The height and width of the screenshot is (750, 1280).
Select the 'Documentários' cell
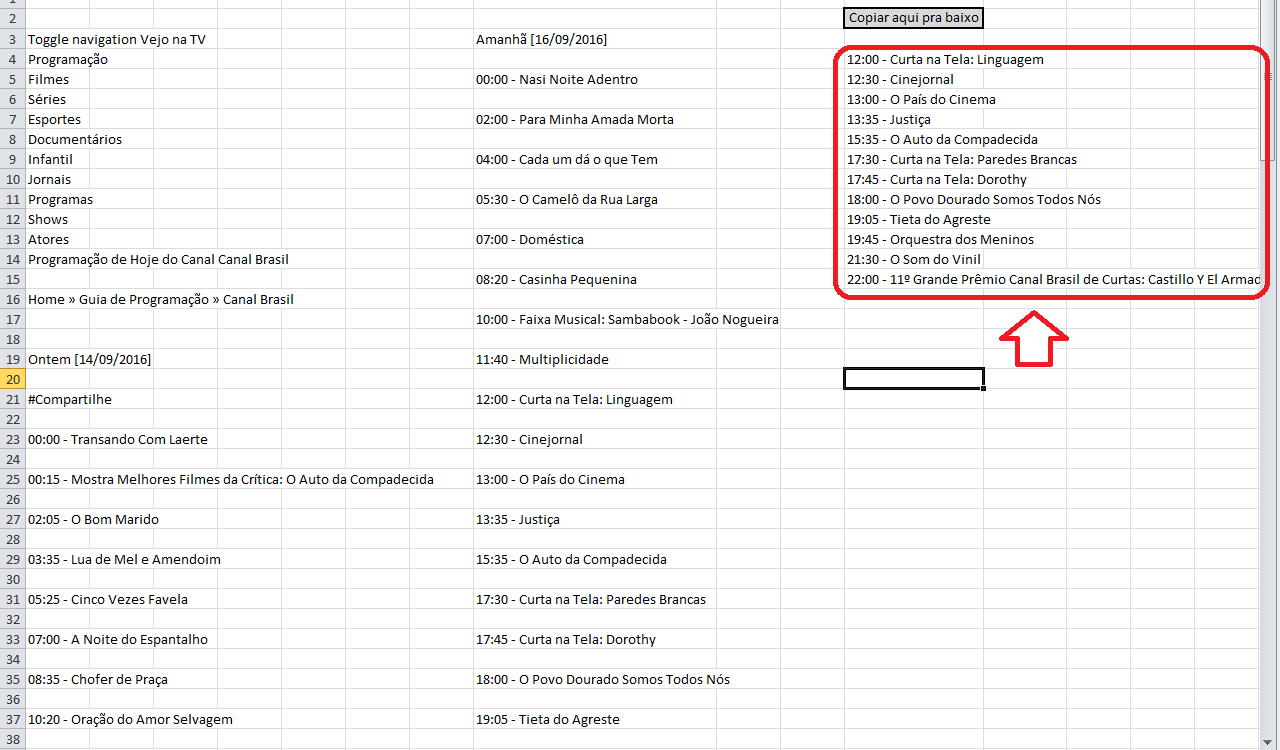[75, 139]
